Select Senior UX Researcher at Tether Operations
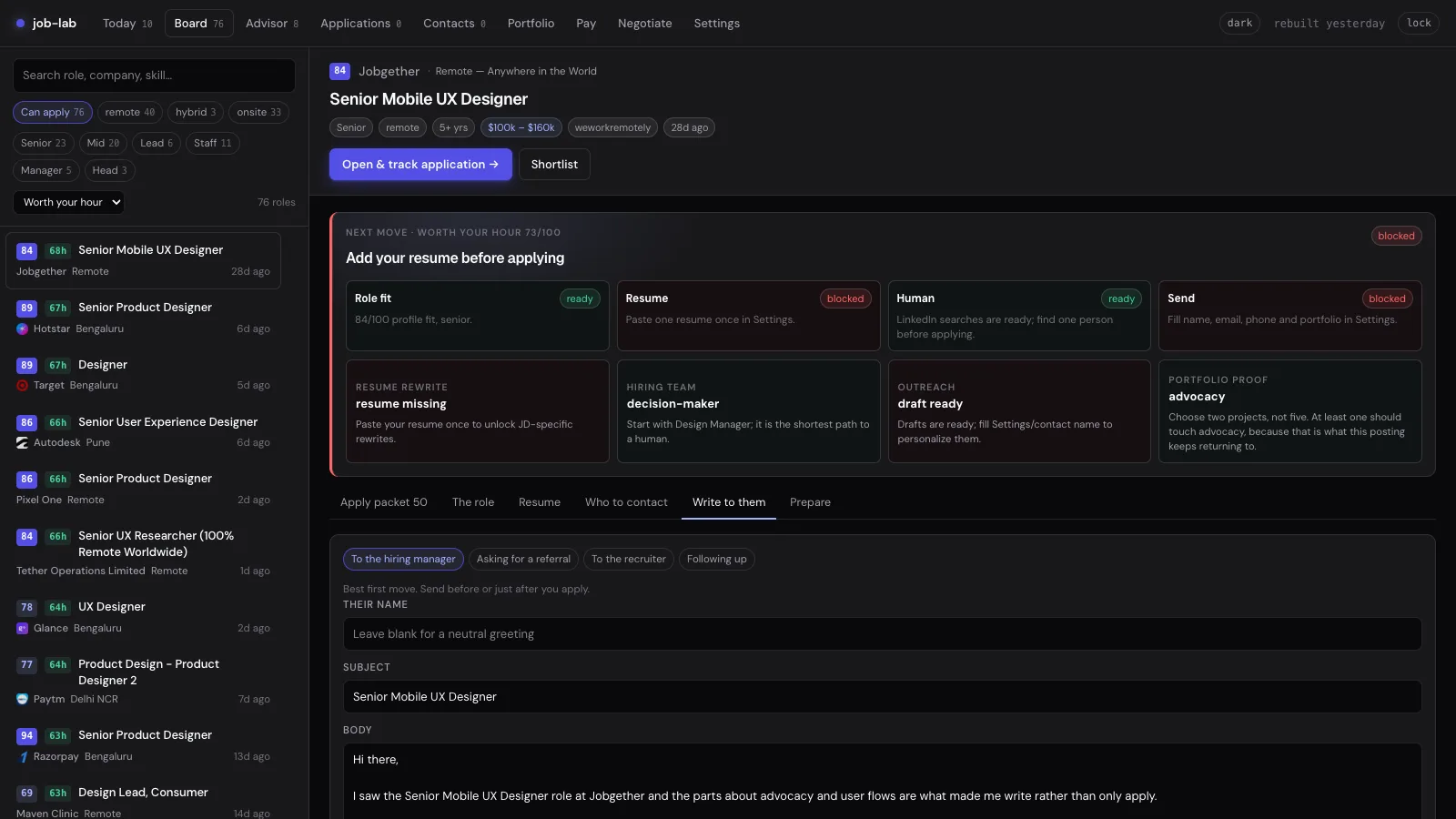 point(144,553)
